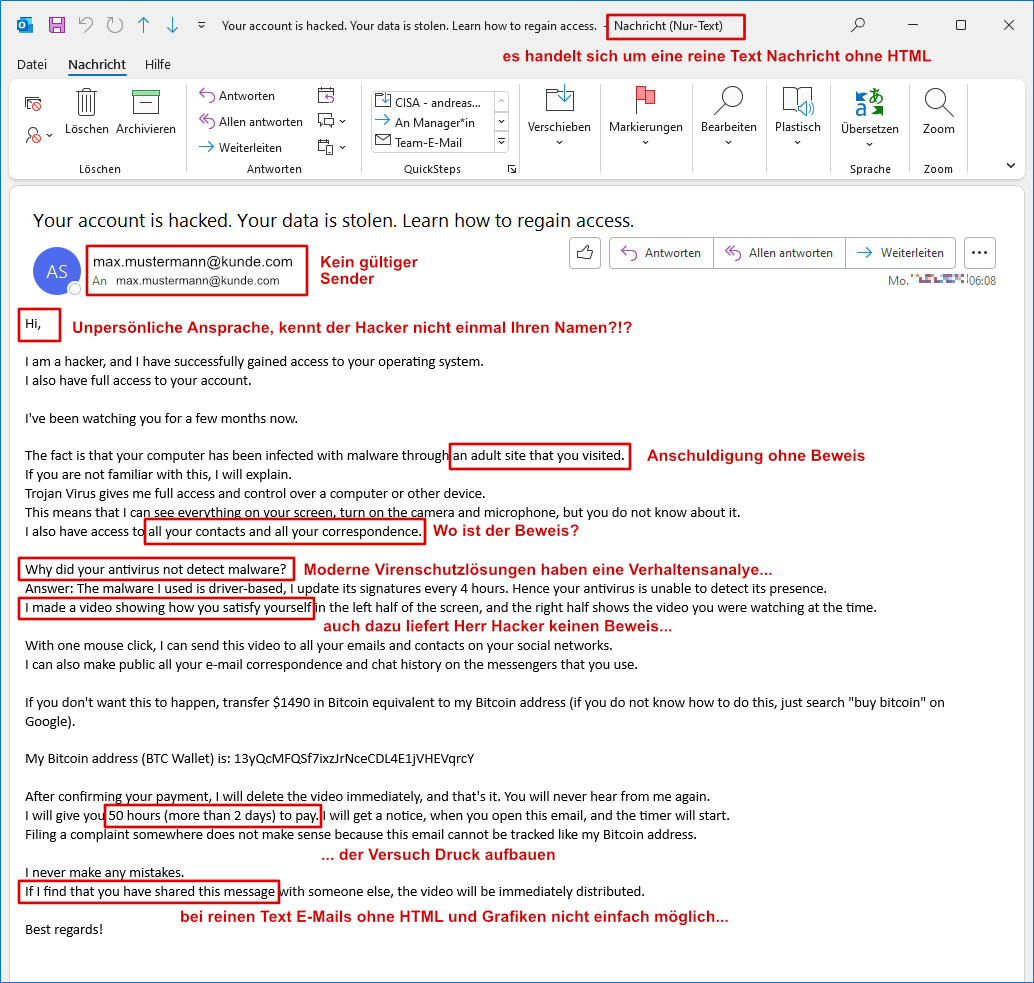Click the thumbs-up like button

click(x=585, y=253)
